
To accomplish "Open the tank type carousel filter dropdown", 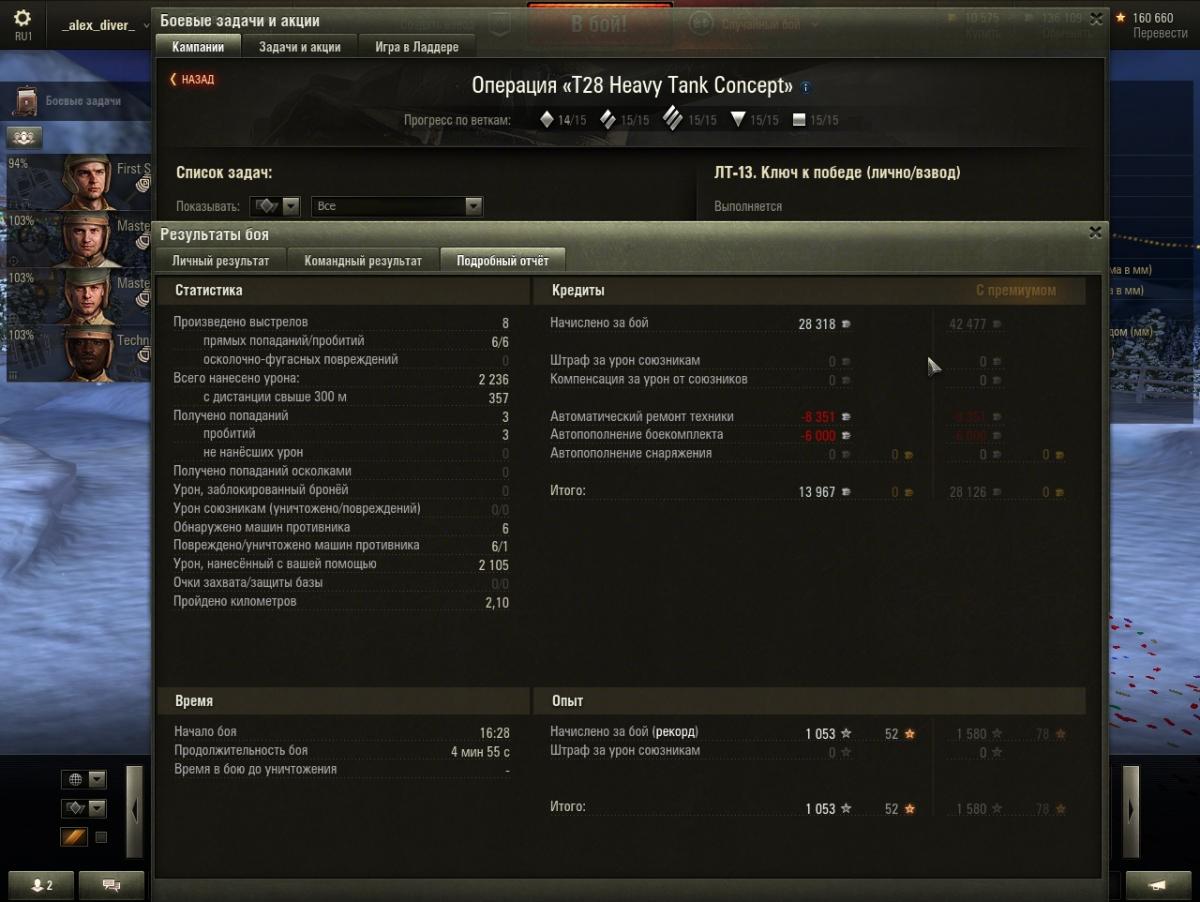I will tap(84, 808).
